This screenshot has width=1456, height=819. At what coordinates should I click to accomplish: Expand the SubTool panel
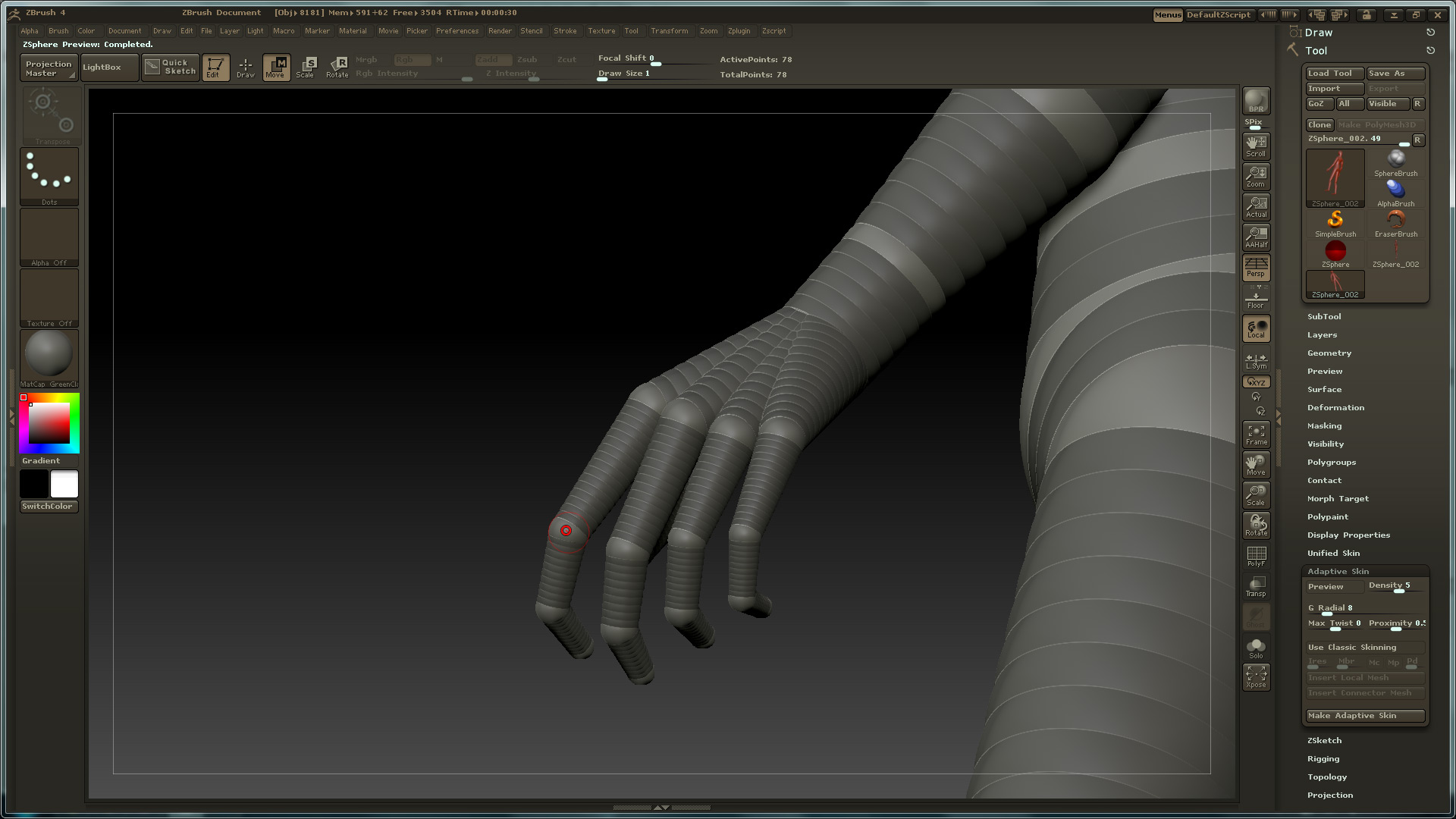(1324, 316)
